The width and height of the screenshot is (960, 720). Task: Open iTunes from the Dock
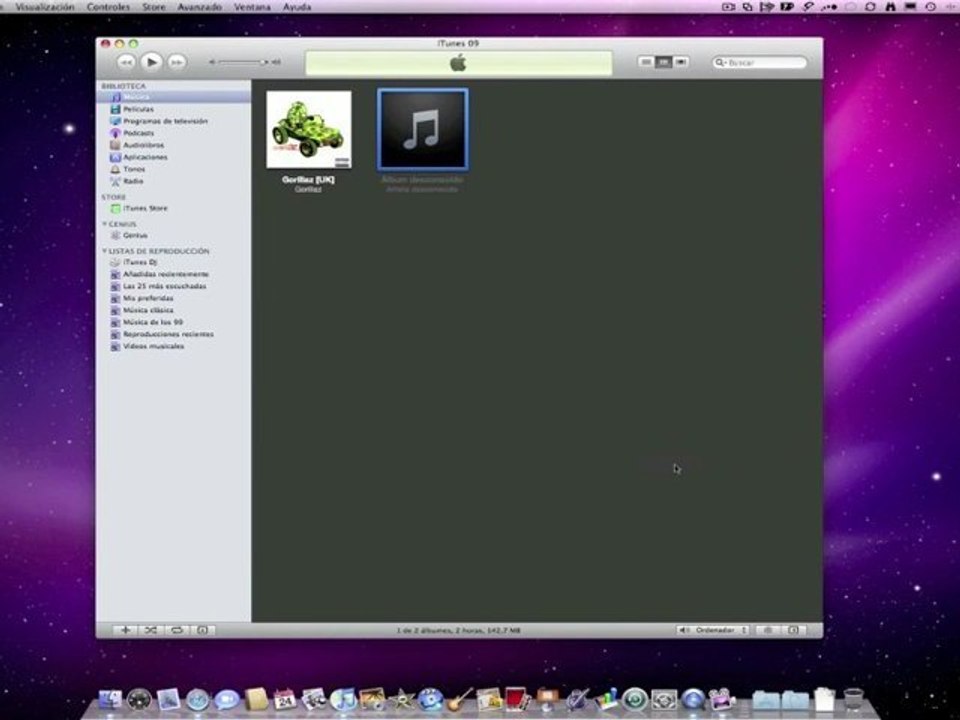pos(343,699)
